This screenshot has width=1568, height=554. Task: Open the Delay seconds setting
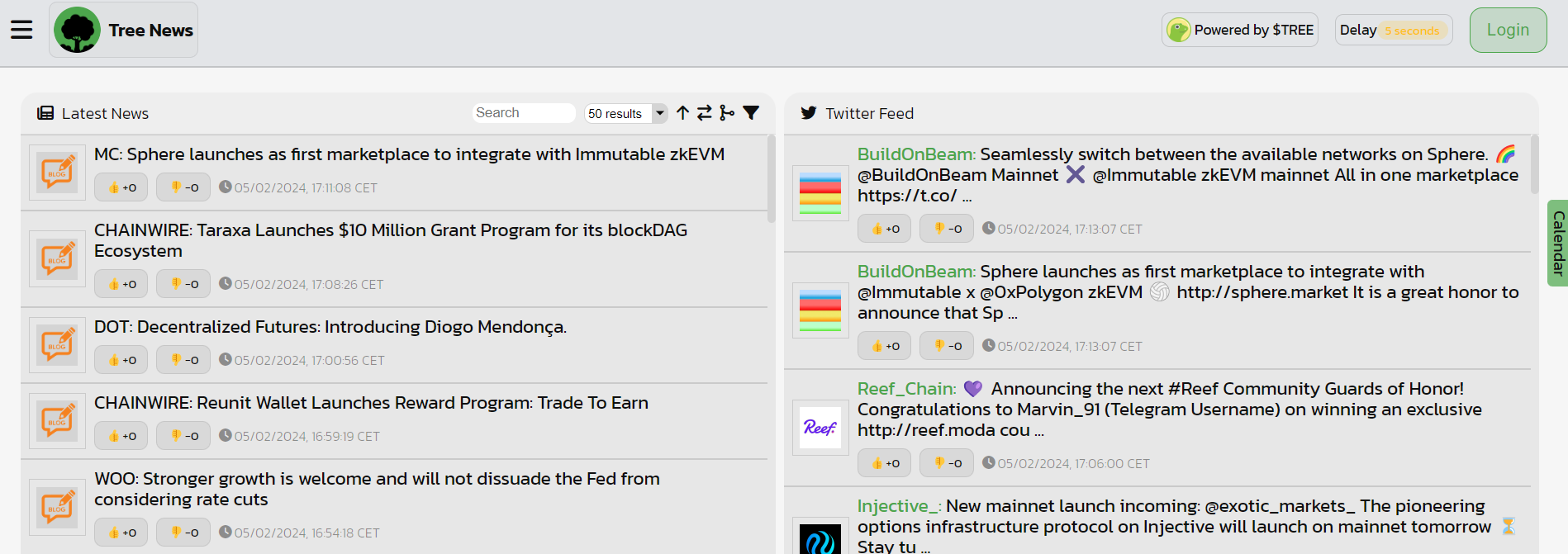click(x=1394, y=31)
